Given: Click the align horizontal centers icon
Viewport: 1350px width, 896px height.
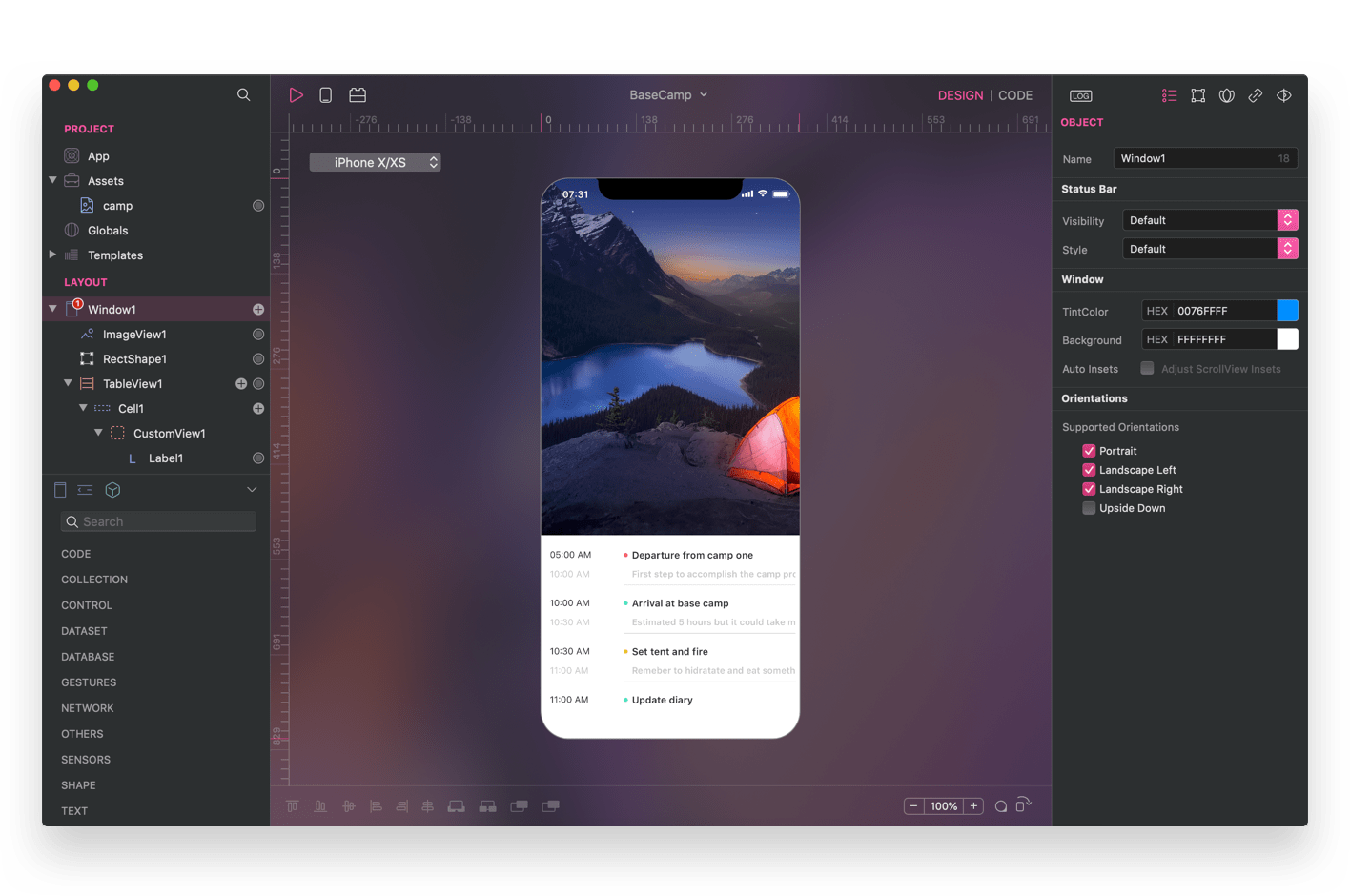Looking at the screenshot, I should pyautogui.click(x=428, y=806).
